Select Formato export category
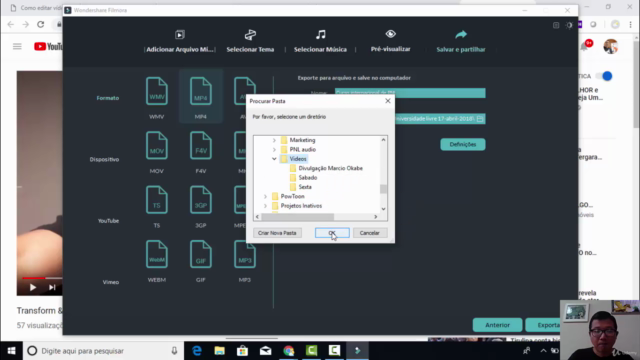 click(x=108, y=98)
